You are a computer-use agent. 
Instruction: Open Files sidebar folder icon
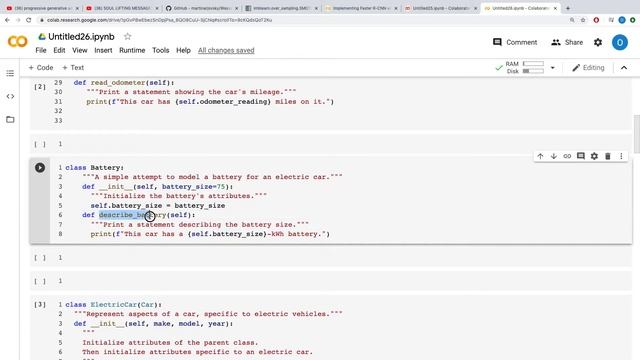tap(10, 119)
